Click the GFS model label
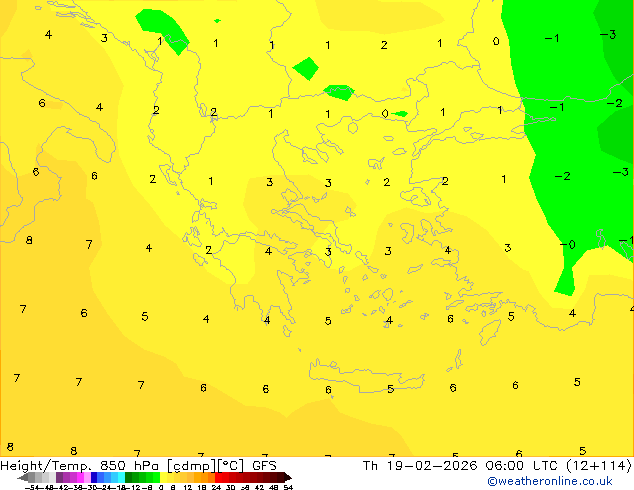Viewport: 634px width, 490px height. click(x=264, y=466)
